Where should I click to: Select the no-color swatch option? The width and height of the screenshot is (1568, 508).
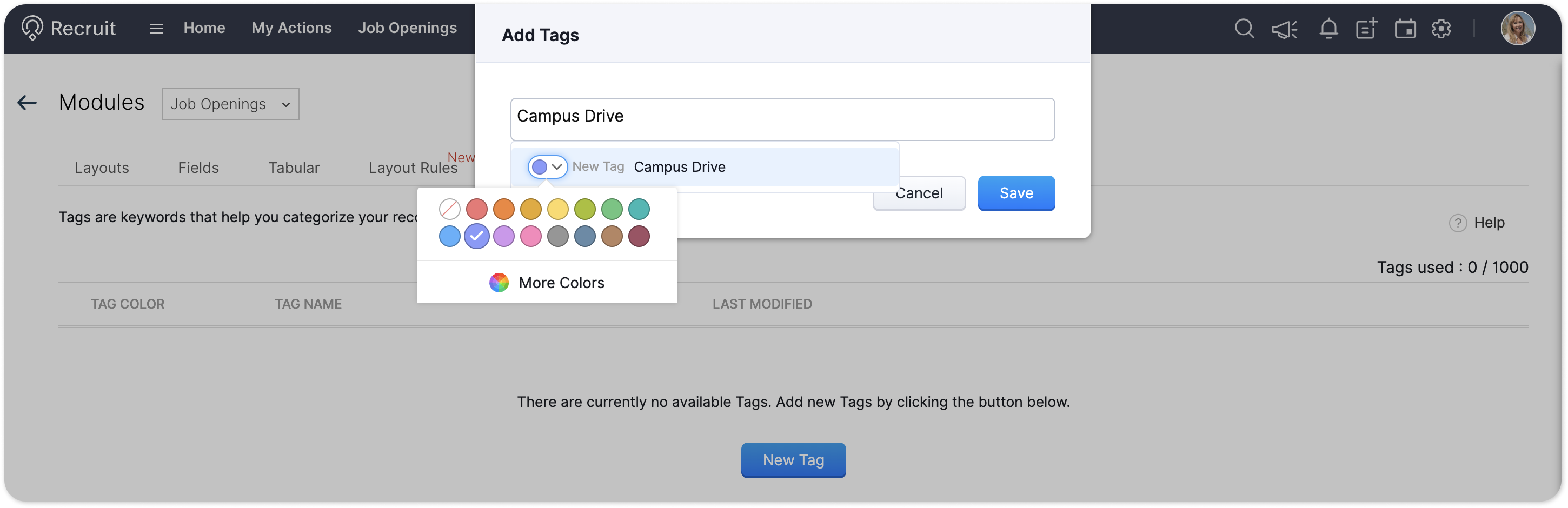(x=449, y=209)
